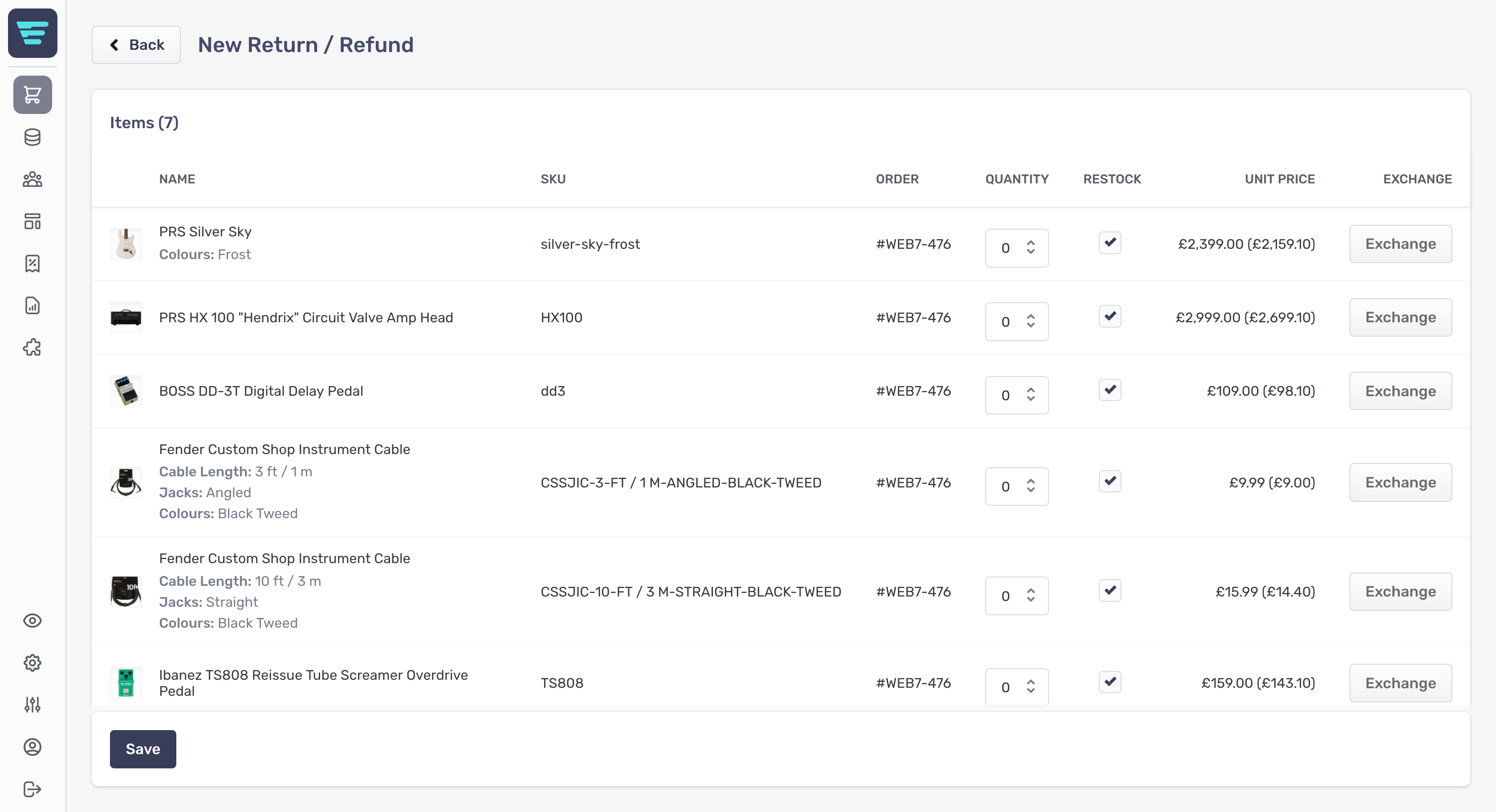Click Exchange for PRS Silver Sky
This screenshot has height=812, width=1496.
point(1400,244)
